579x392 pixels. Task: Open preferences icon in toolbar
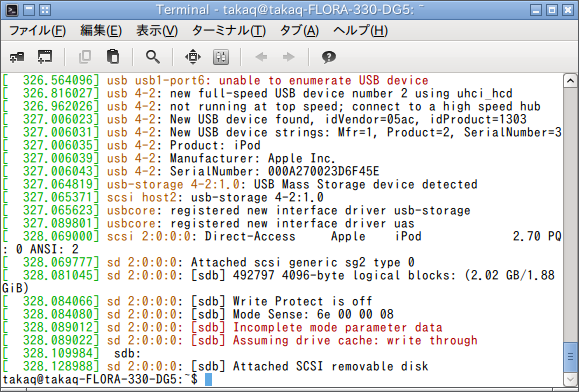pos(221,57)
